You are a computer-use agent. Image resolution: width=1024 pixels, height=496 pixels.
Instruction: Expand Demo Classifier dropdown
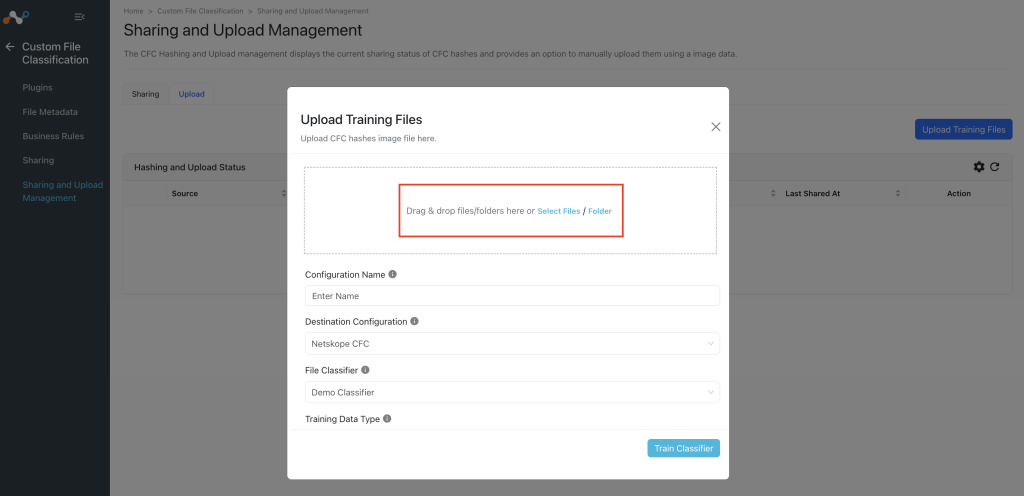pos(512,392)
